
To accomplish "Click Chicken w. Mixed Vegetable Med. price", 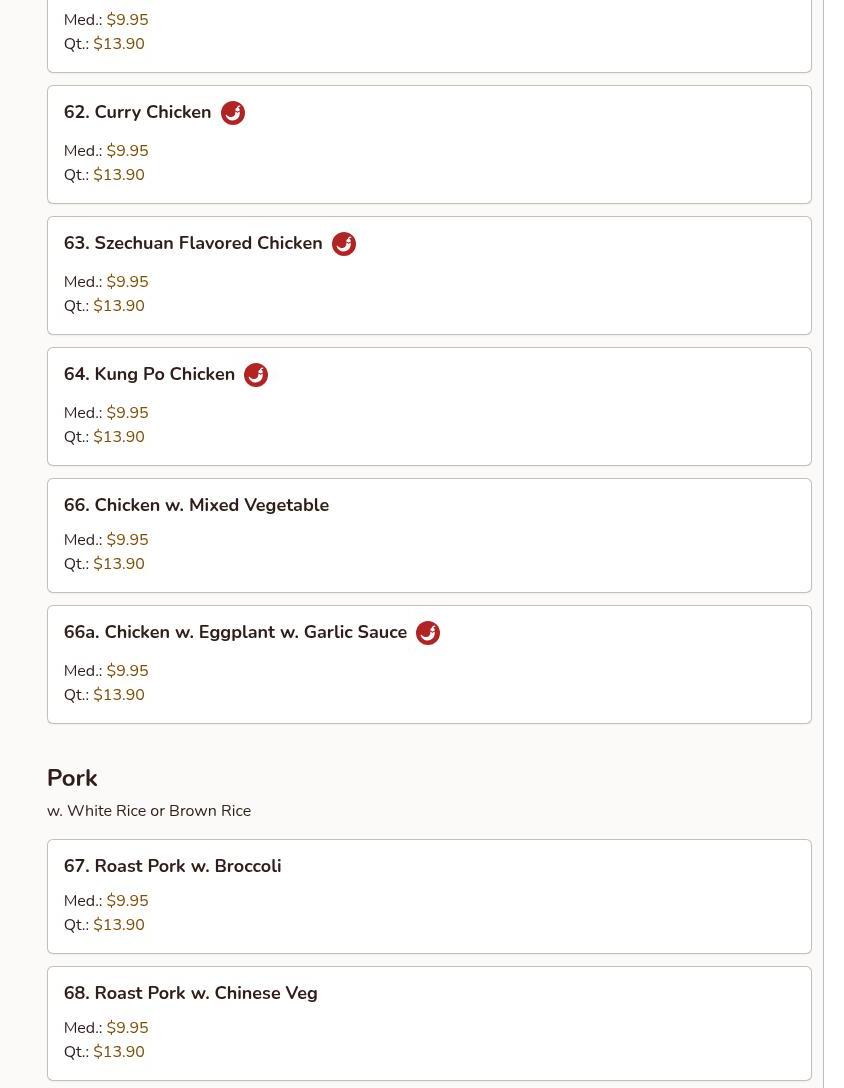I will (127, 540).
